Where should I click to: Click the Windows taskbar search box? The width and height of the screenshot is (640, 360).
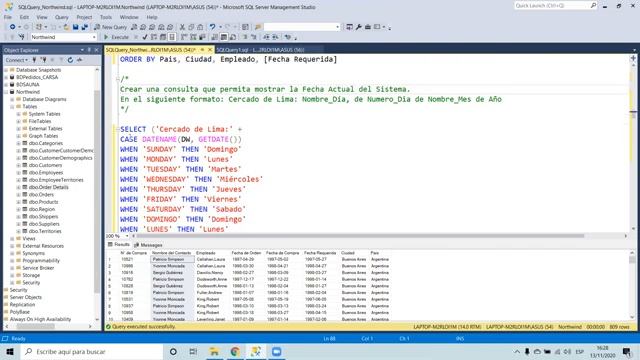(x=91, y=351)
